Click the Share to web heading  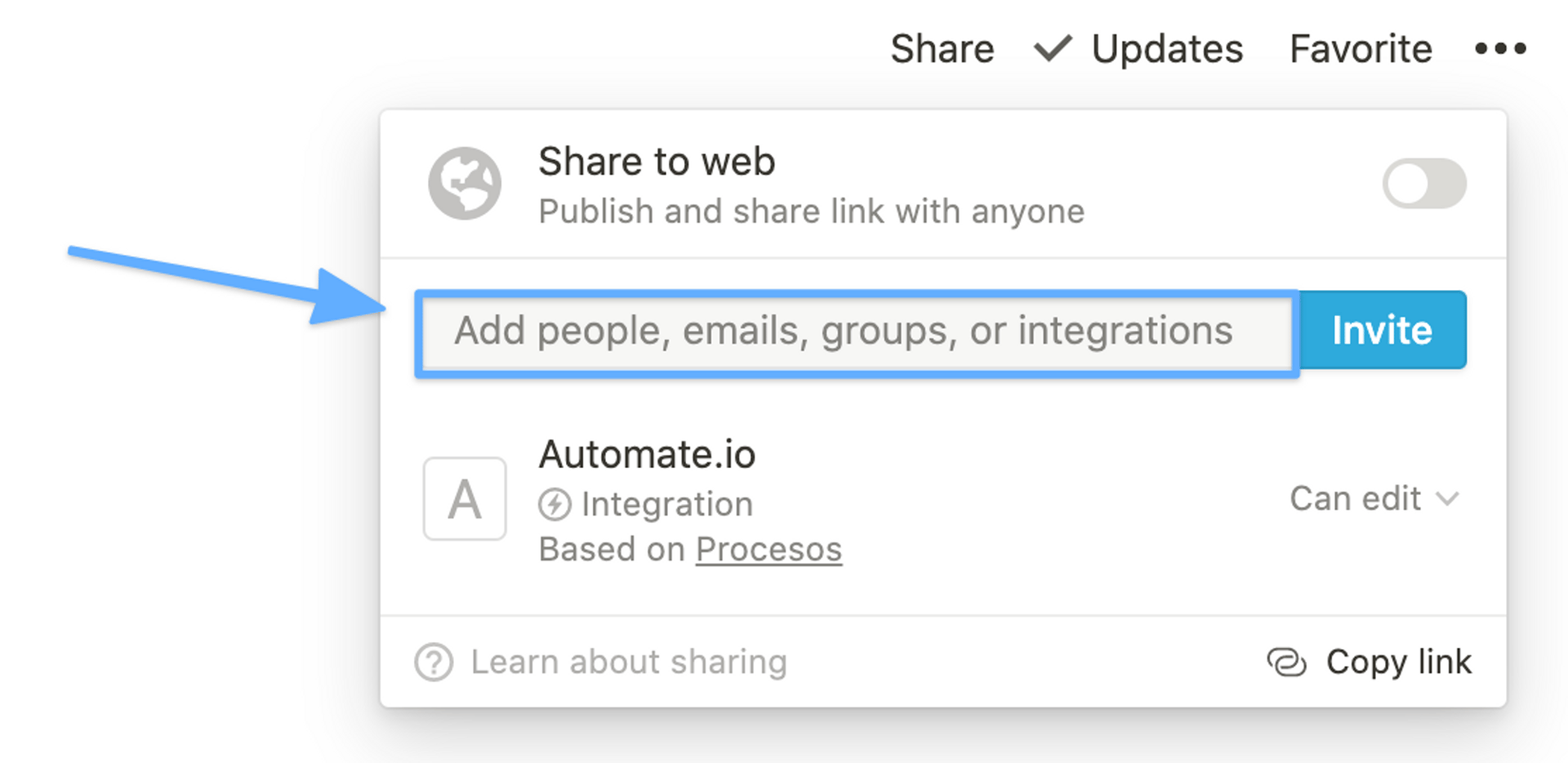(657, 161)
